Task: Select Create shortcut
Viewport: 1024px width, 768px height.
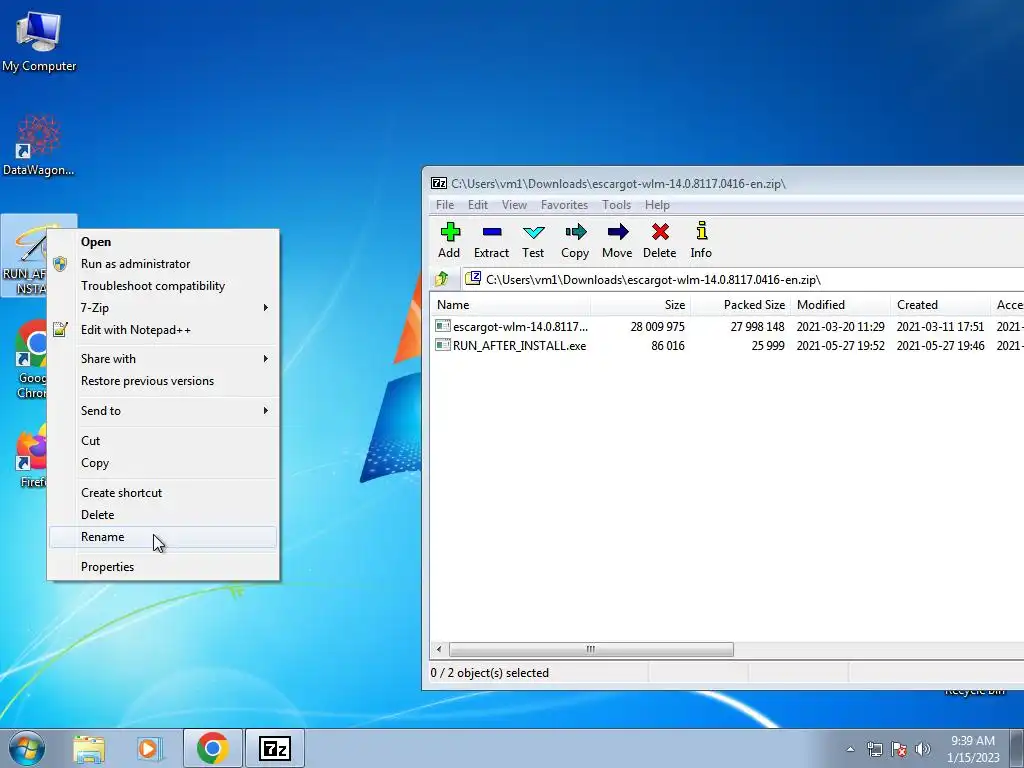Action: [163, 493]
